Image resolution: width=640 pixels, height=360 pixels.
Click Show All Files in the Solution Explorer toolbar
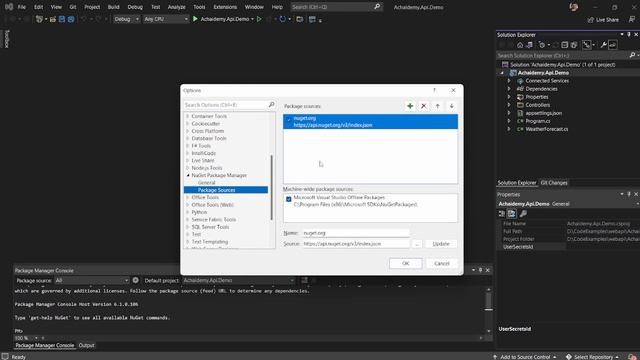574,45
